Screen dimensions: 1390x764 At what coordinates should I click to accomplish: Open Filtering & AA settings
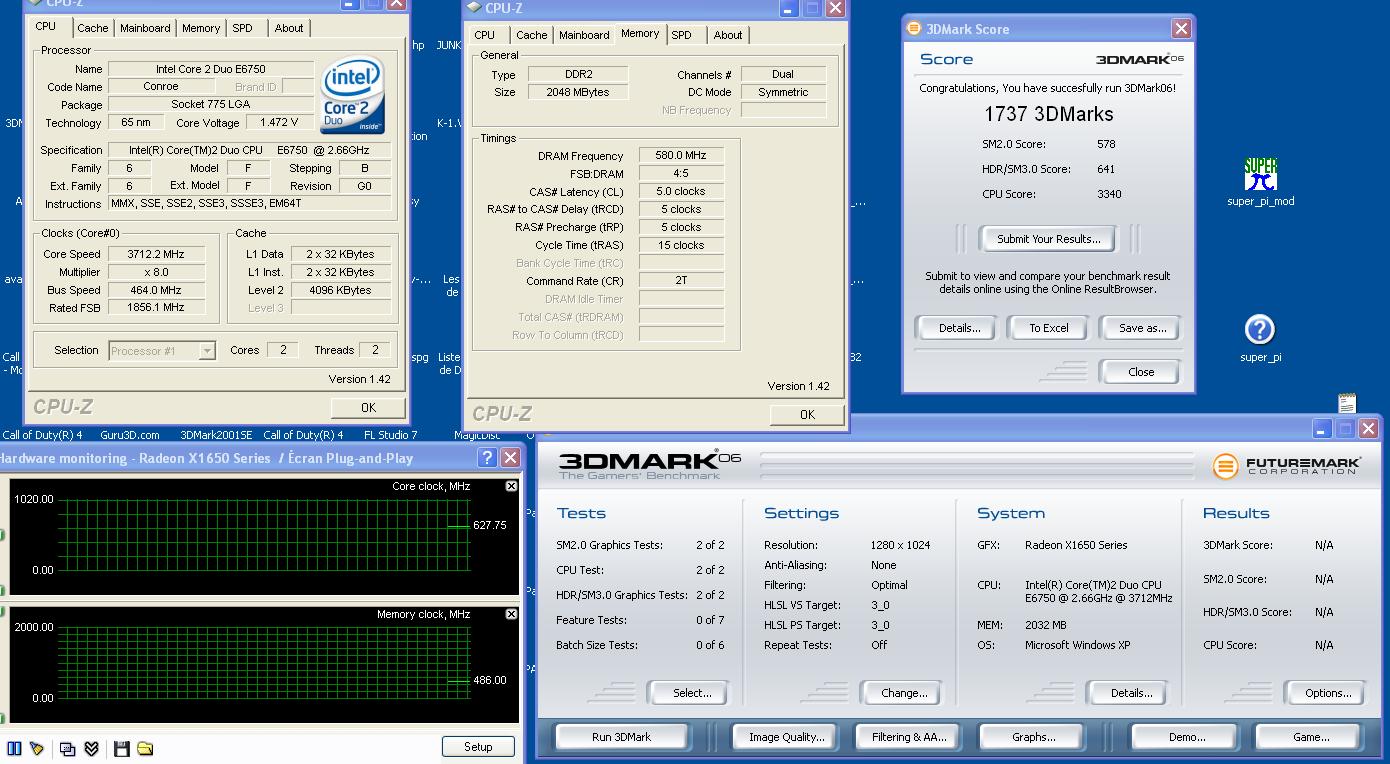908,737
